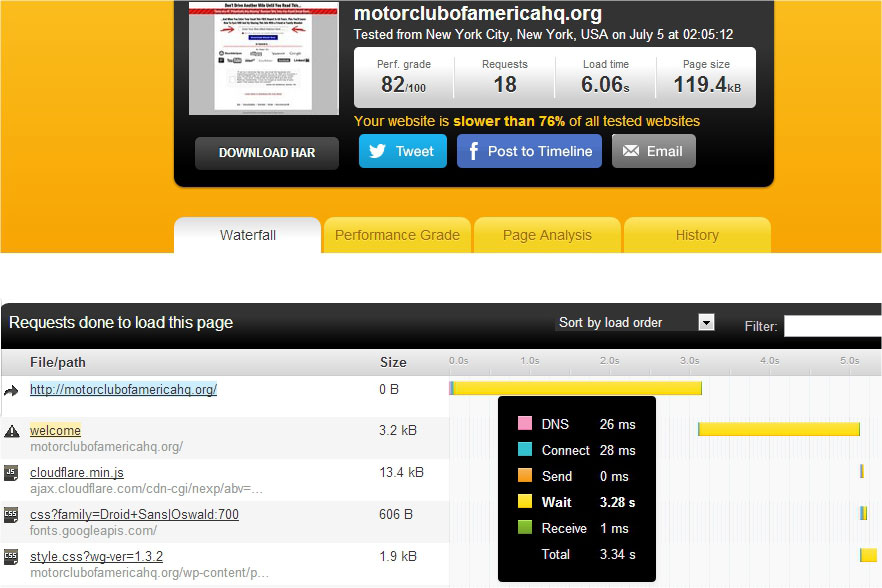Open the style.css?wg-ver=1.3.2 link
882x588 pixels.
[96, 556]
